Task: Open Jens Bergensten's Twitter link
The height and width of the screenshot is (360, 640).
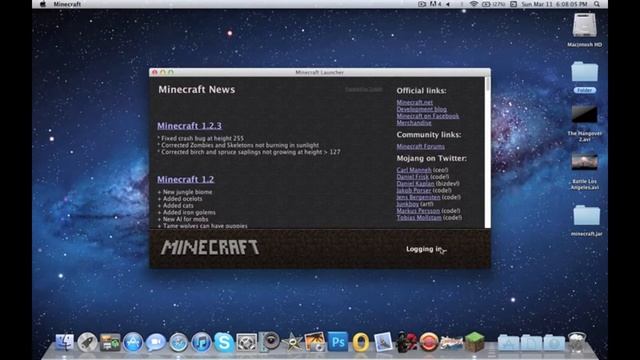Action: (418, 197)
